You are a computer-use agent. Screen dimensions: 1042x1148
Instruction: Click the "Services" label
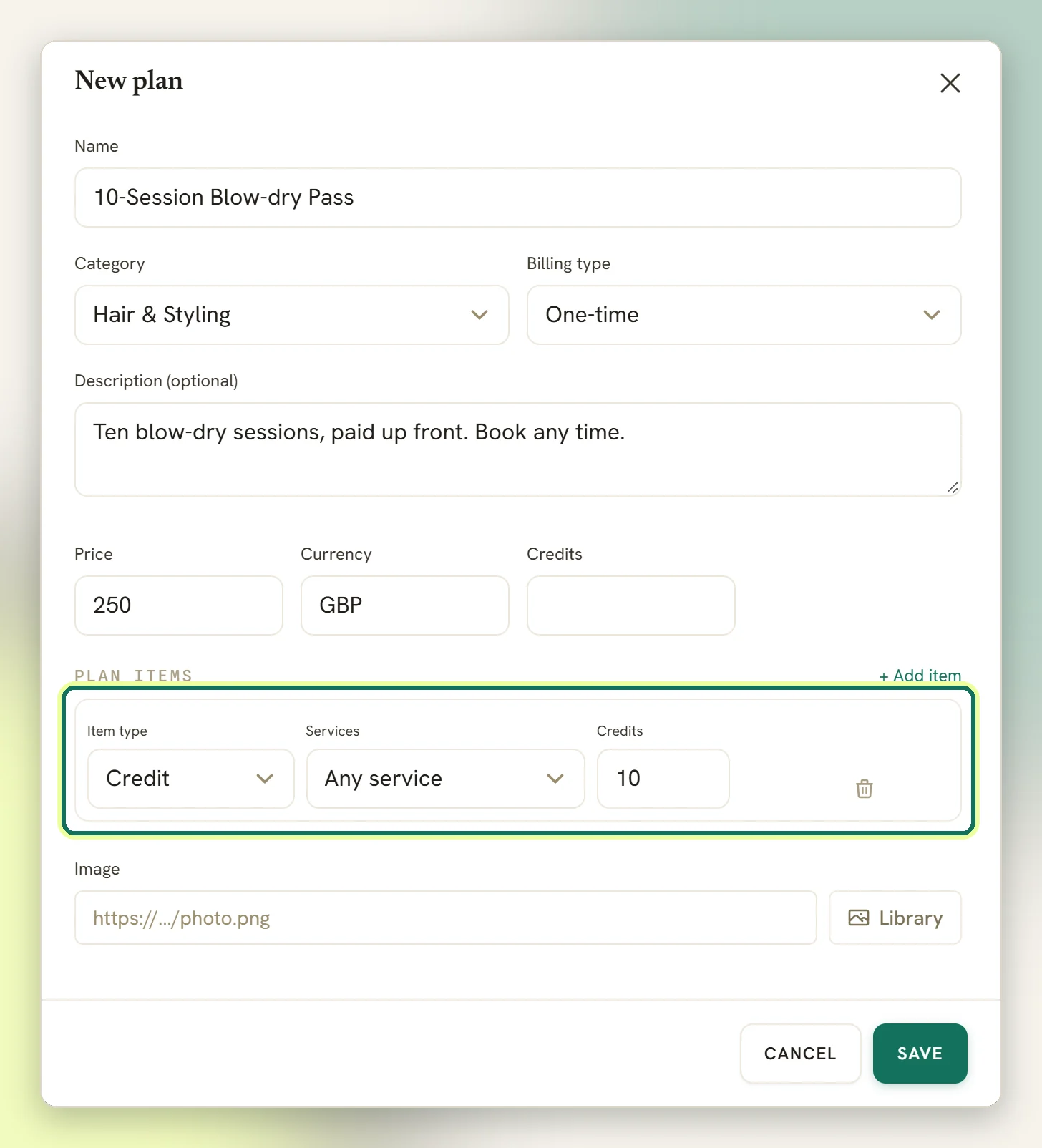pos(332,731)
